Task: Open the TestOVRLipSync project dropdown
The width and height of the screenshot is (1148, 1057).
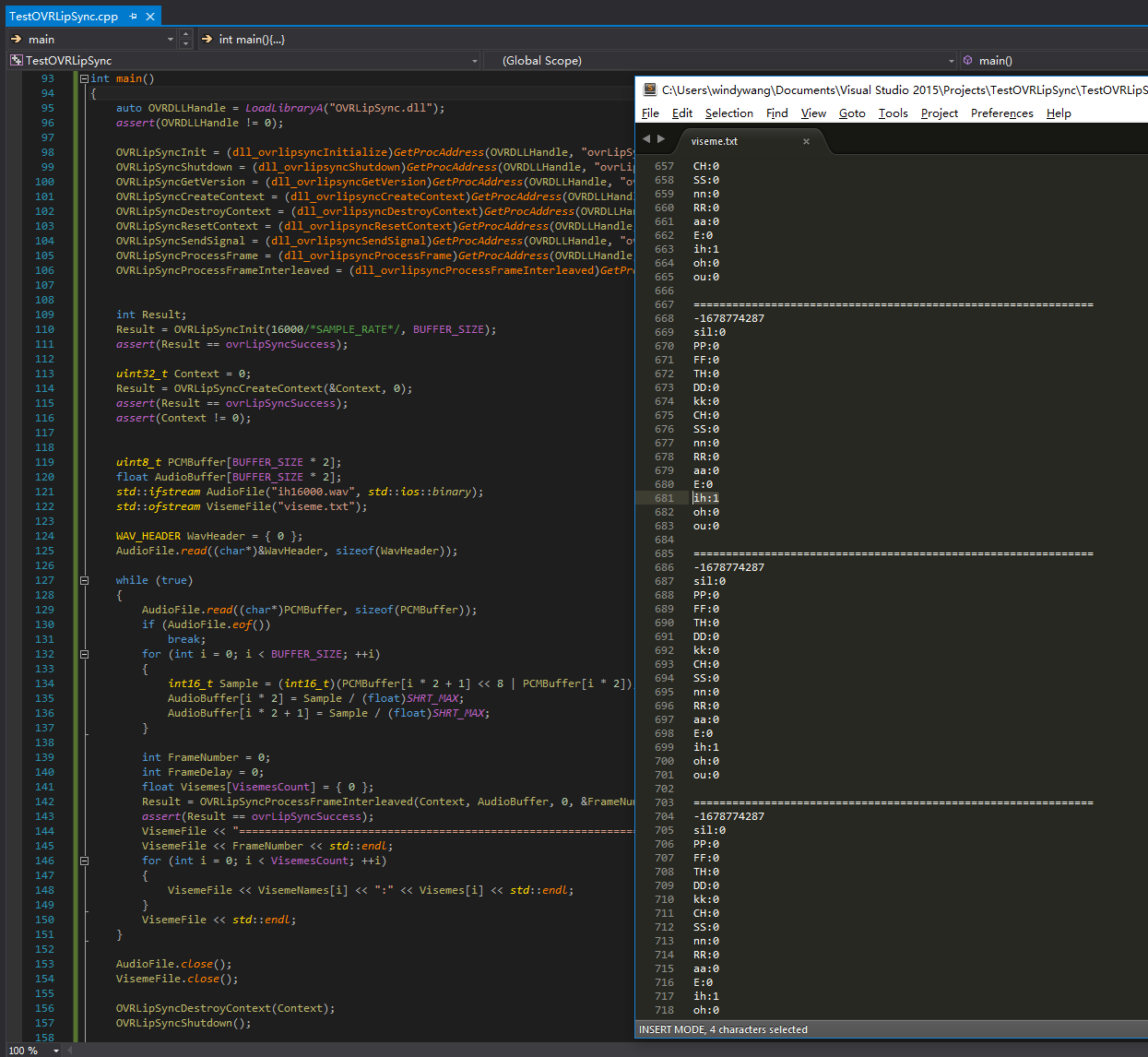Action: pyautogui.click(x=475, y=61)
